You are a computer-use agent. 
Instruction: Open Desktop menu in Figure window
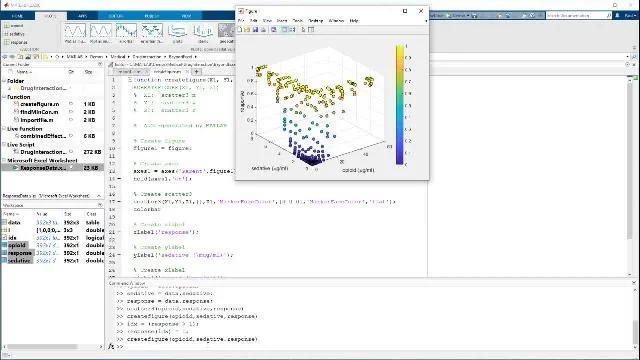pyautogui.click(x=315, y=20)
